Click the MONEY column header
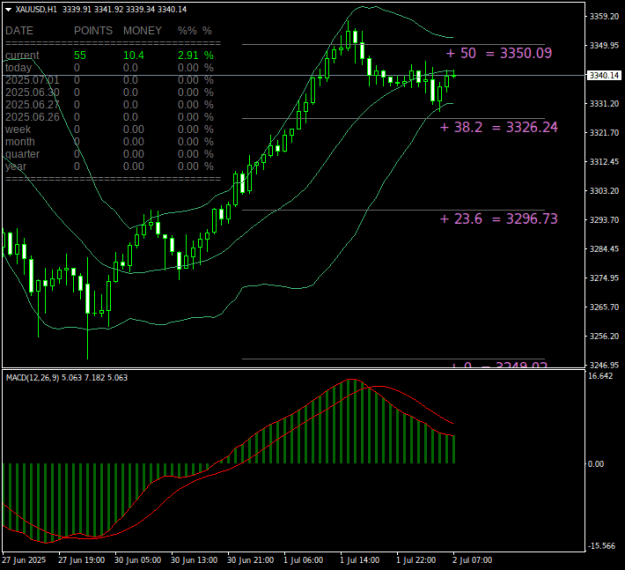The image size is (625, 570). point(142,31)
